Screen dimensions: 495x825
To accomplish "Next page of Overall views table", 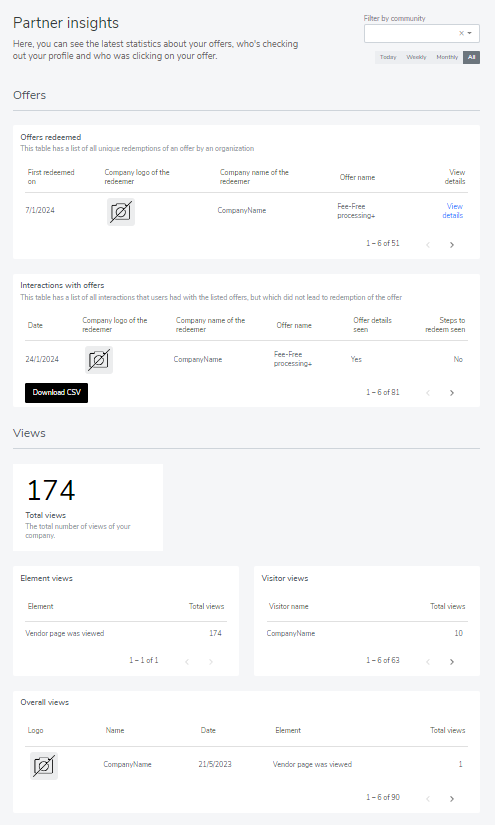I will (x=452, y=799).
